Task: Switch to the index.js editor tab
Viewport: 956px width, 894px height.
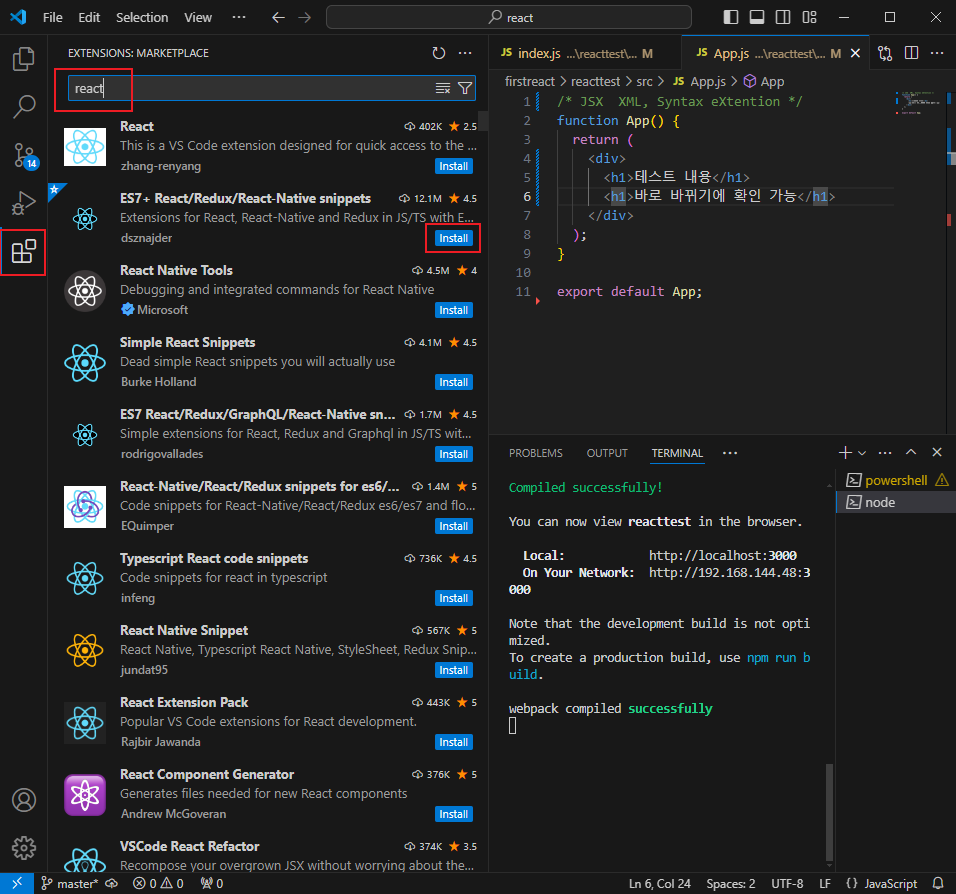Action: pyautogui.click(x=583, y=54)
